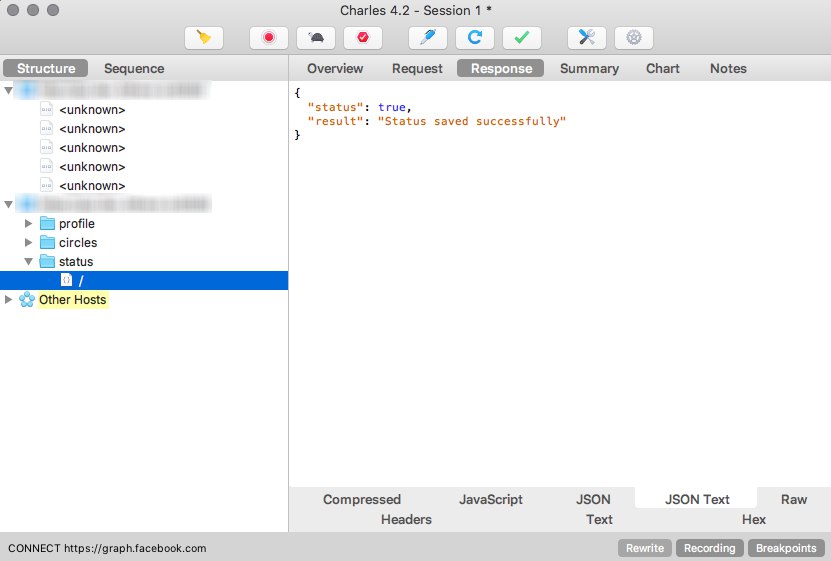
Task: Open the Summary tab
Action: pyautogui.click(x=589, y=68)
